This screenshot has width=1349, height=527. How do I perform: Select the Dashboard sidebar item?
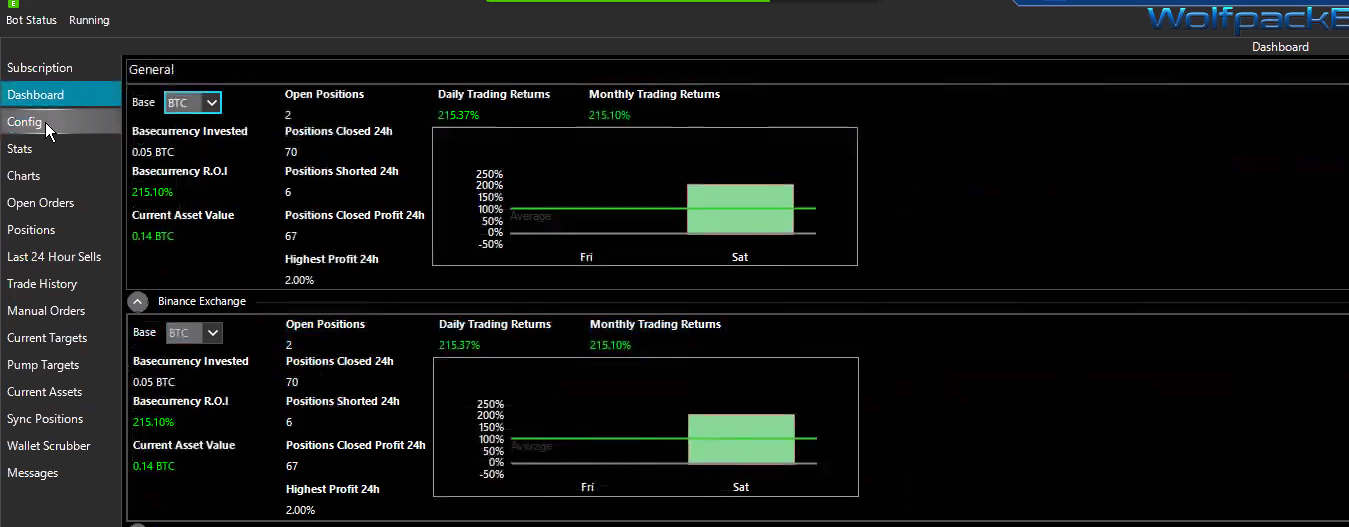coord(61,95)
